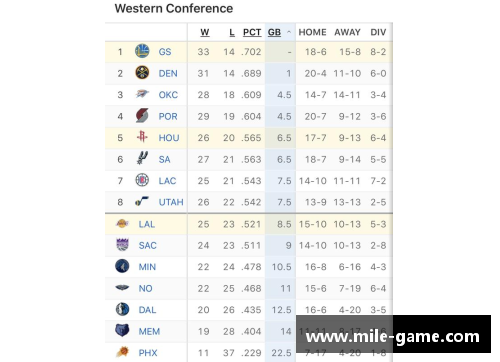The width and height of the screenshot is (500, 362).
Task: Click the Lakers logo icon
Action: tap(122, 223)
